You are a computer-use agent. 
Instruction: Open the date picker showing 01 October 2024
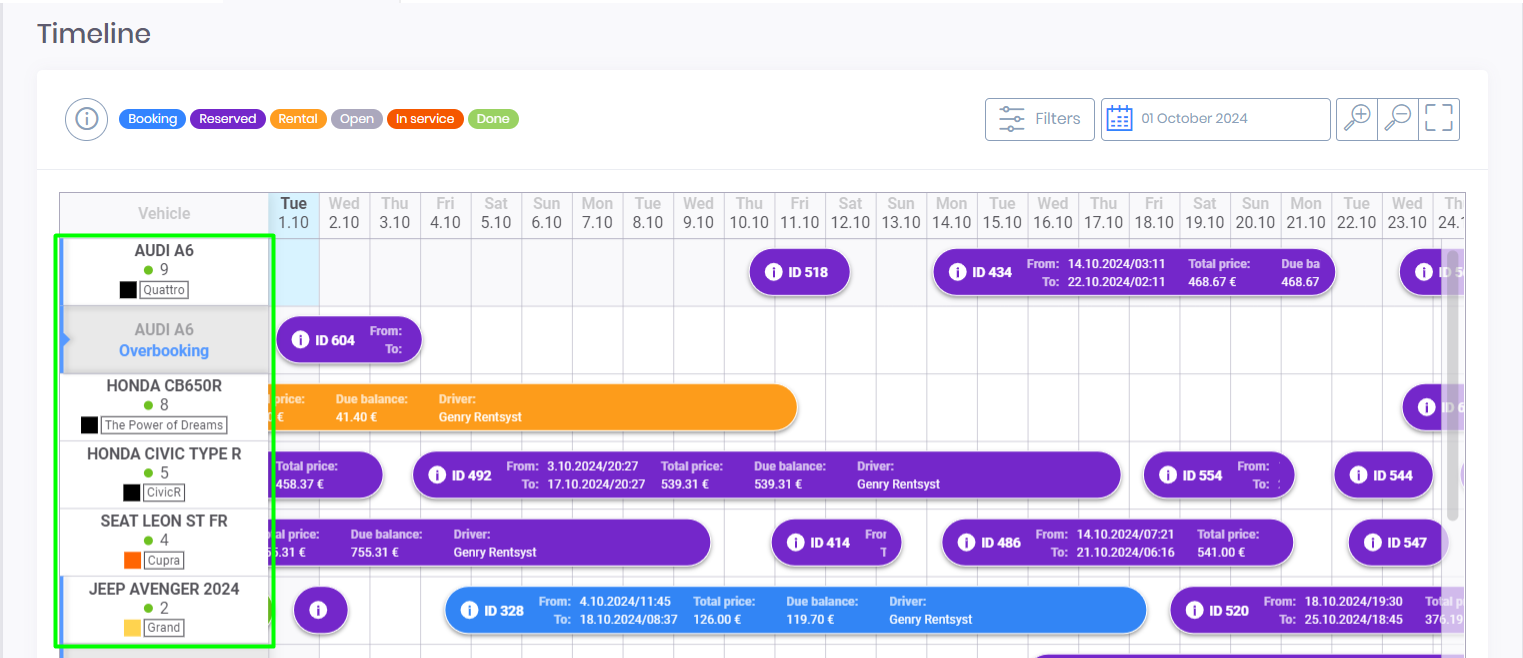click(x=1215, y=119)
